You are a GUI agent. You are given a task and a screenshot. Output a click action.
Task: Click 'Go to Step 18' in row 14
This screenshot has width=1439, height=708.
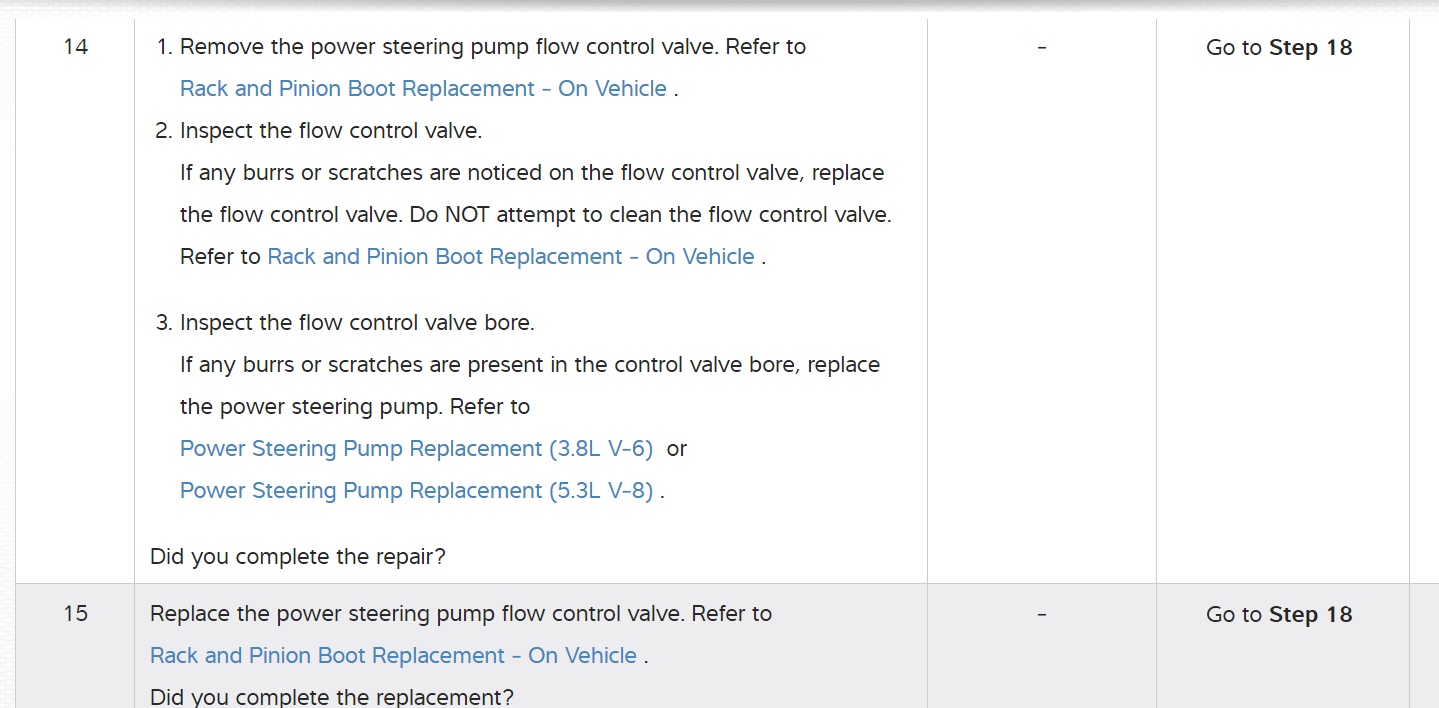click(x=1279, y=48)
